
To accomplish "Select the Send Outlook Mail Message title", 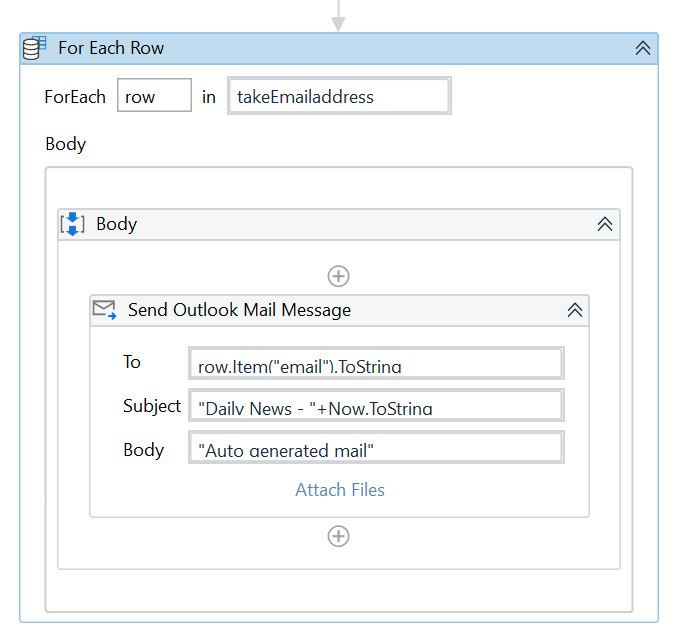I will click(239, 310).
